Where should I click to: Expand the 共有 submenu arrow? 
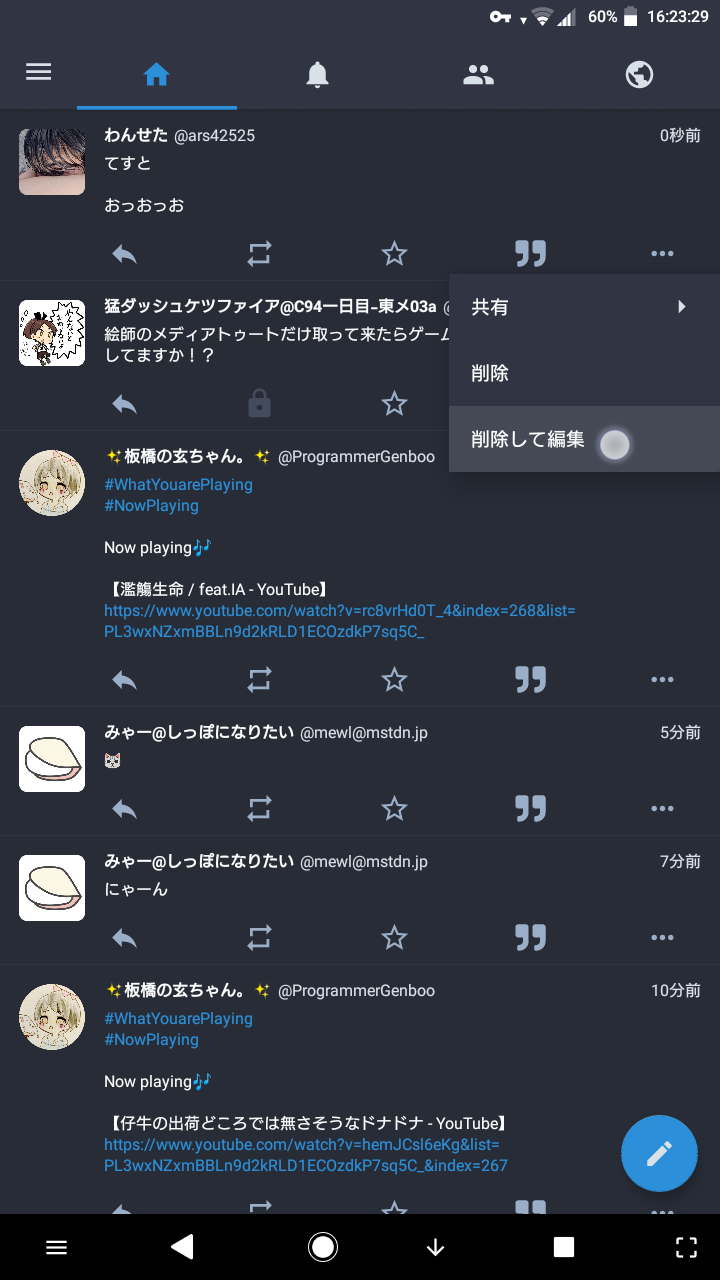tap(682, 307)
